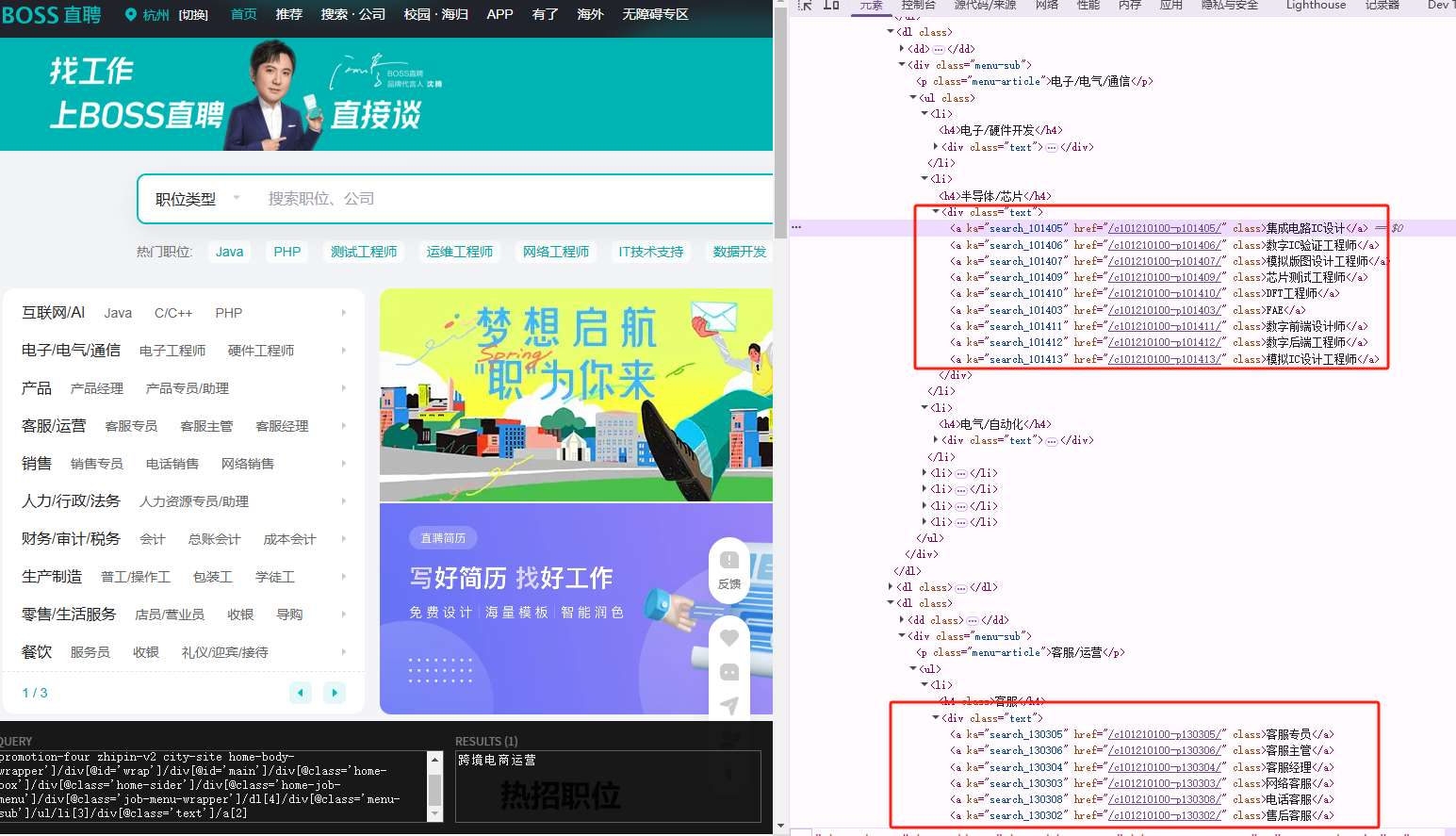Switch to the DevTools 应用 tab
This screenshot has height=836, width=1456.
tap(1171, 5)
